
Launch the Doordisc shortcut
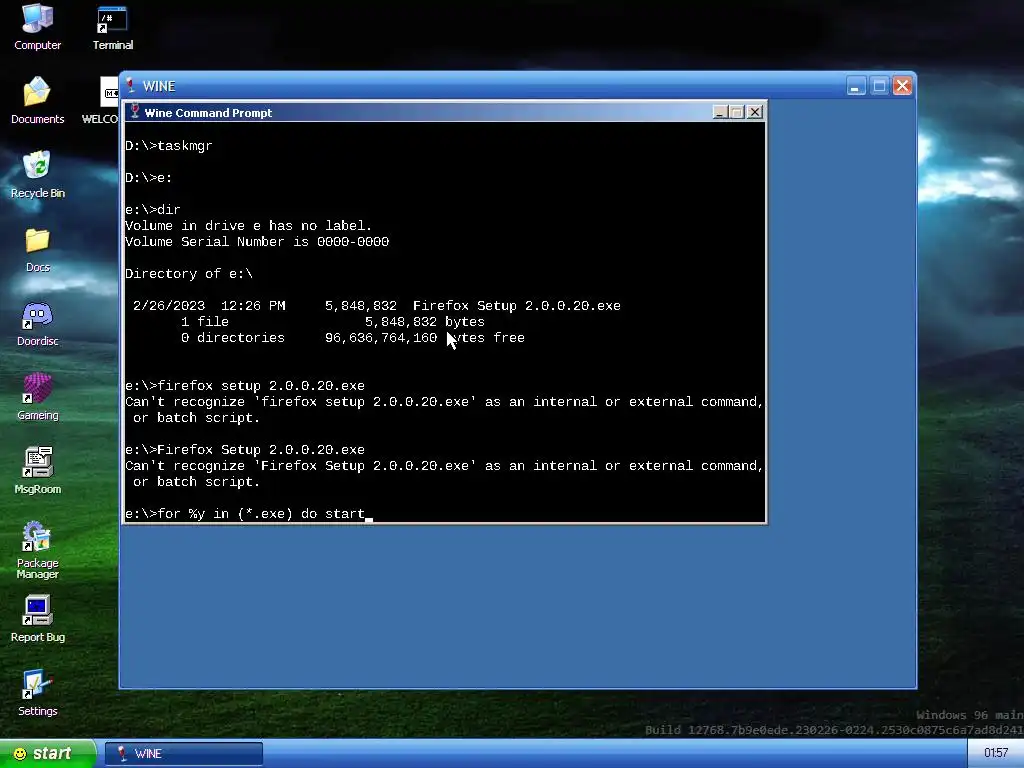(x=37, y=323)
